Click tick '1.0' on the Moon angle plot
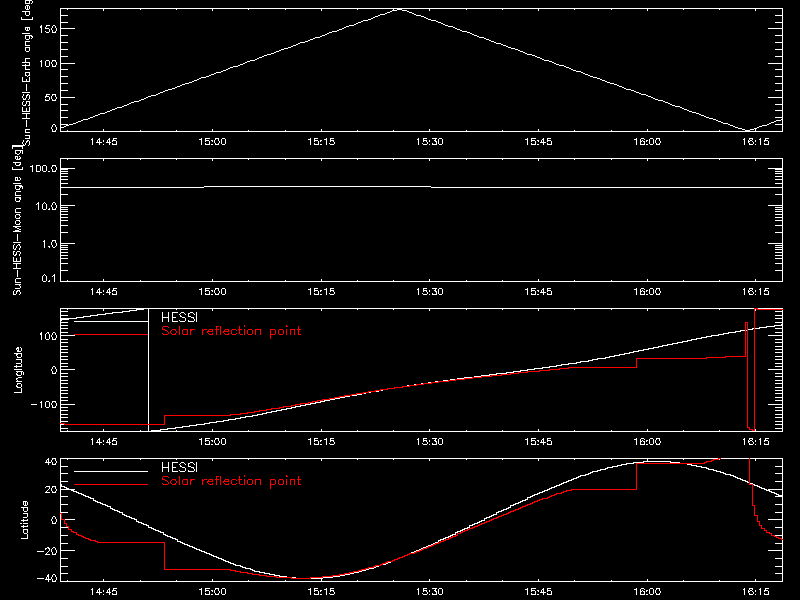800x600 pixels. coord(49,244)
